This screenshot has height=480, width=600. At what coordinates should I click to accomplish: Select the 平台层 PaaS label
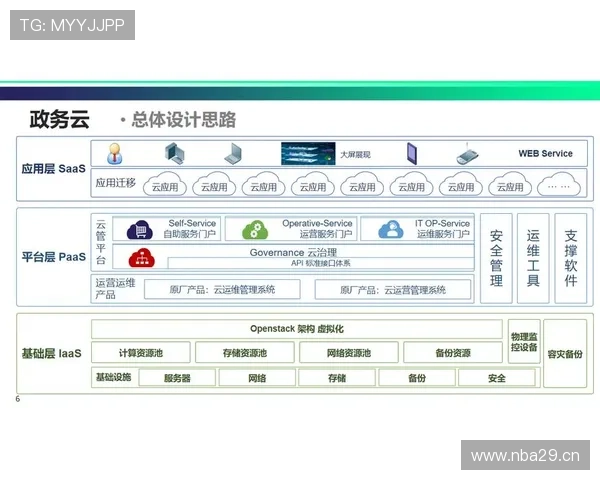click(x=54, y=257)
